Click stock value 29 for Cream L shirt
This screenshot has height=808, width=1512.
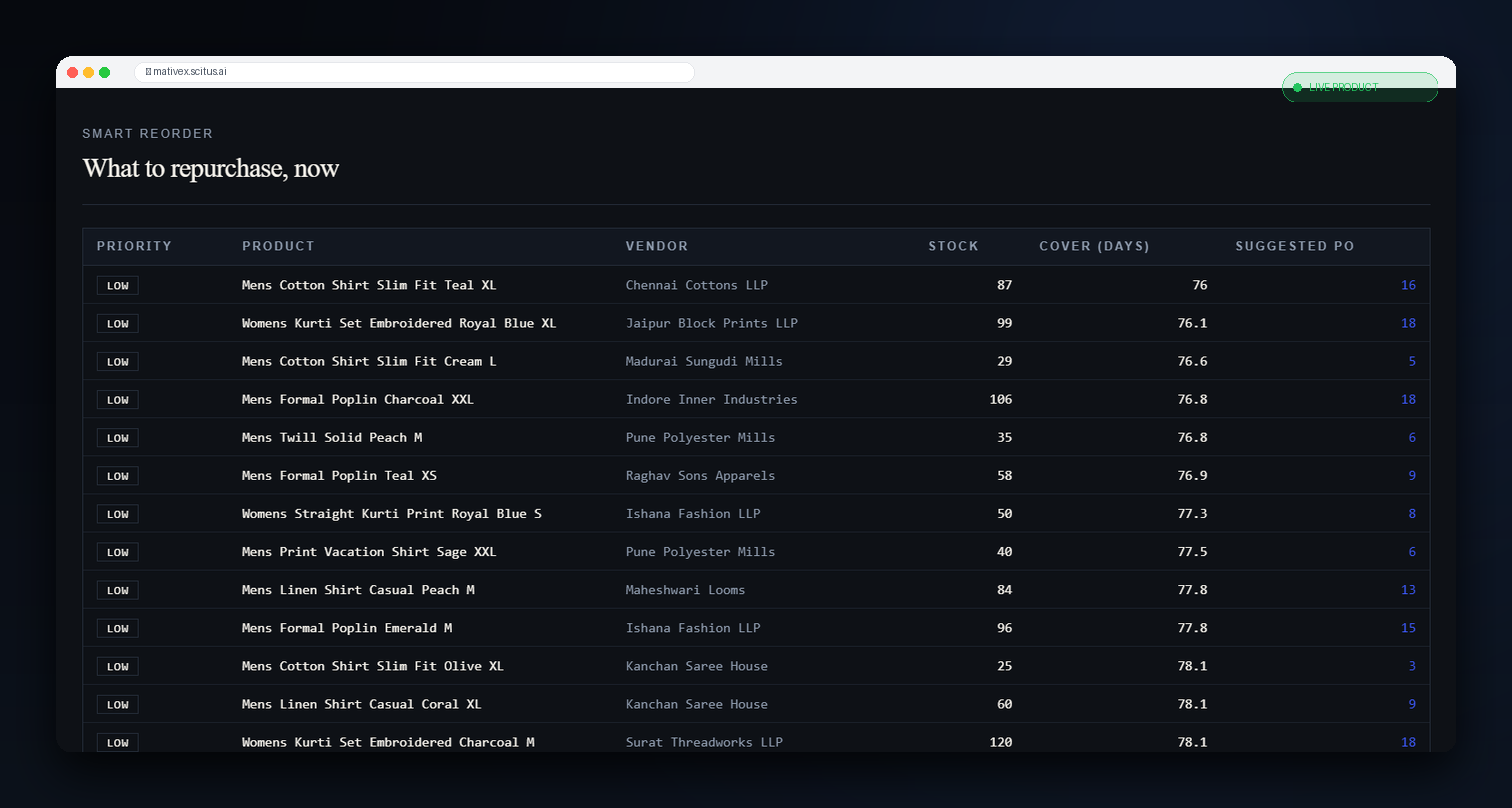click(1004, 361)
